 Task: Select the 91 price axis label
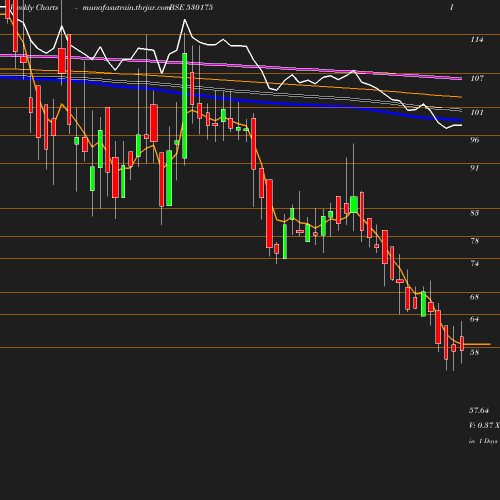(x=475, y=168)
